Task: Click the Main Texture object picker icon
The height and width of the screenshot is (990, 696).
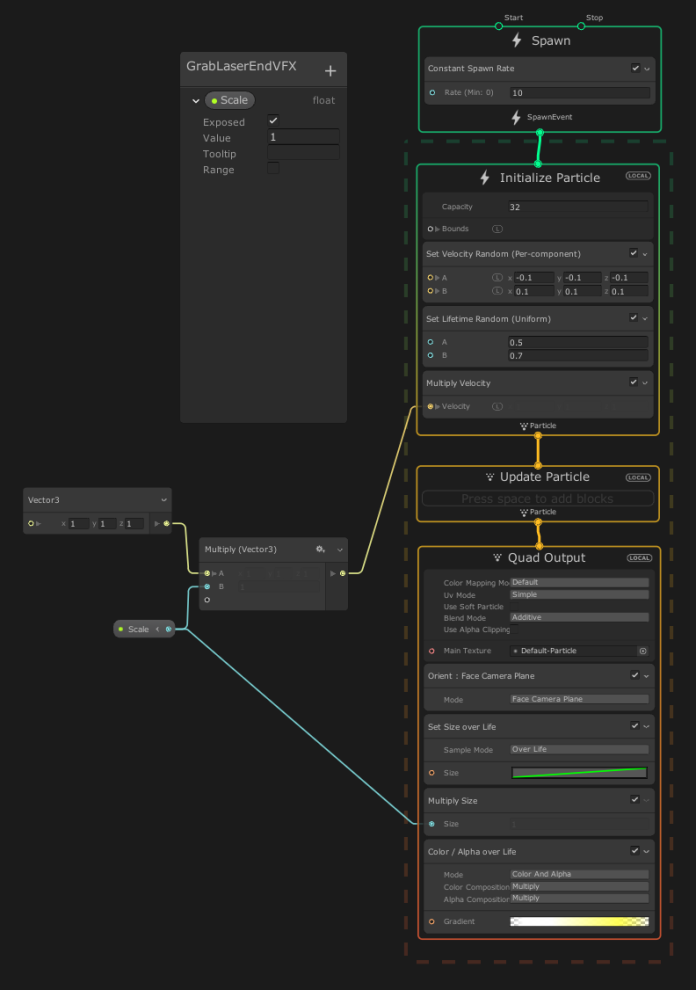Action: (642, 651)
